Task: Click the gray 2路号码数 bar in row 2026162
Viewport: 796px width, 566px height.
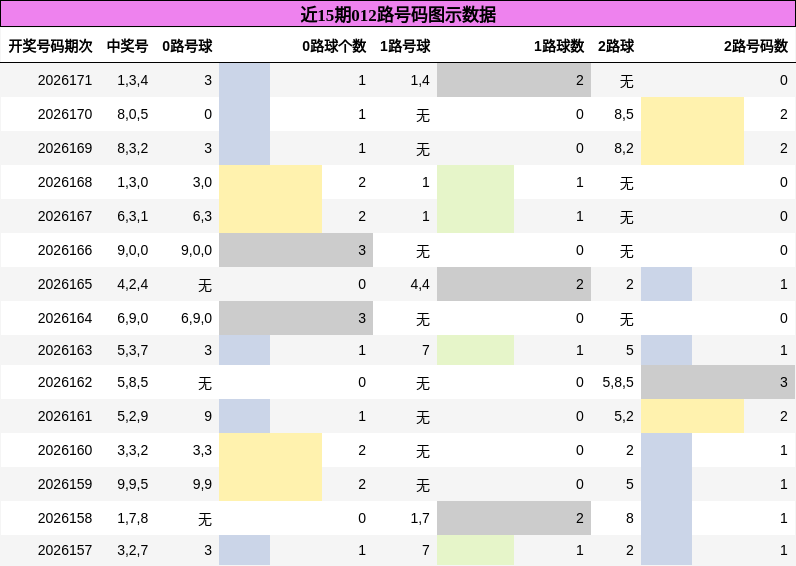Action: click(718, 382)
